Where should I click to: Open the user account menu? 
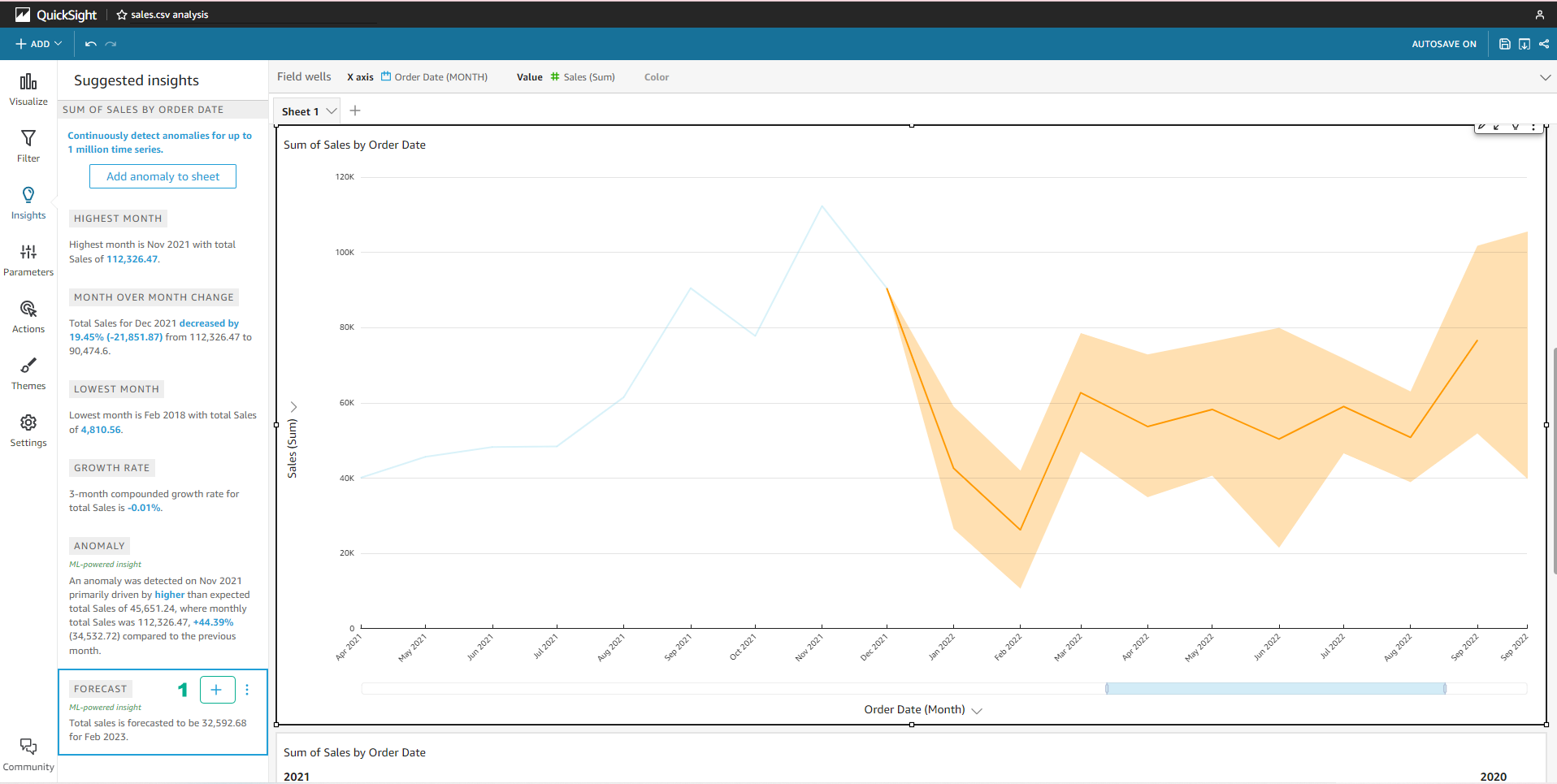pyautogui.click(x=1539, y=15)
